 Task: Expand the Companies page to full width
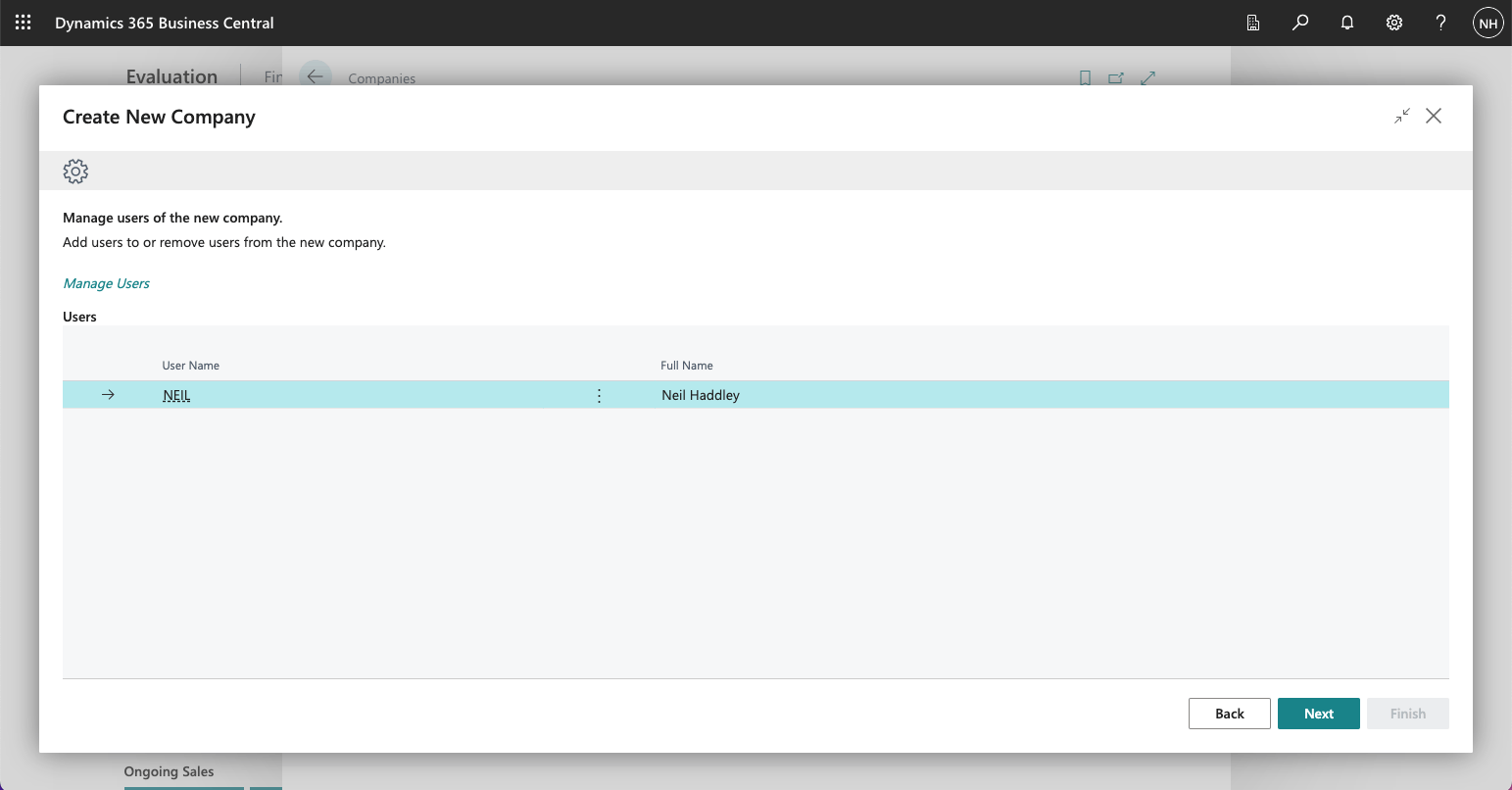[x=1148, y=77]
